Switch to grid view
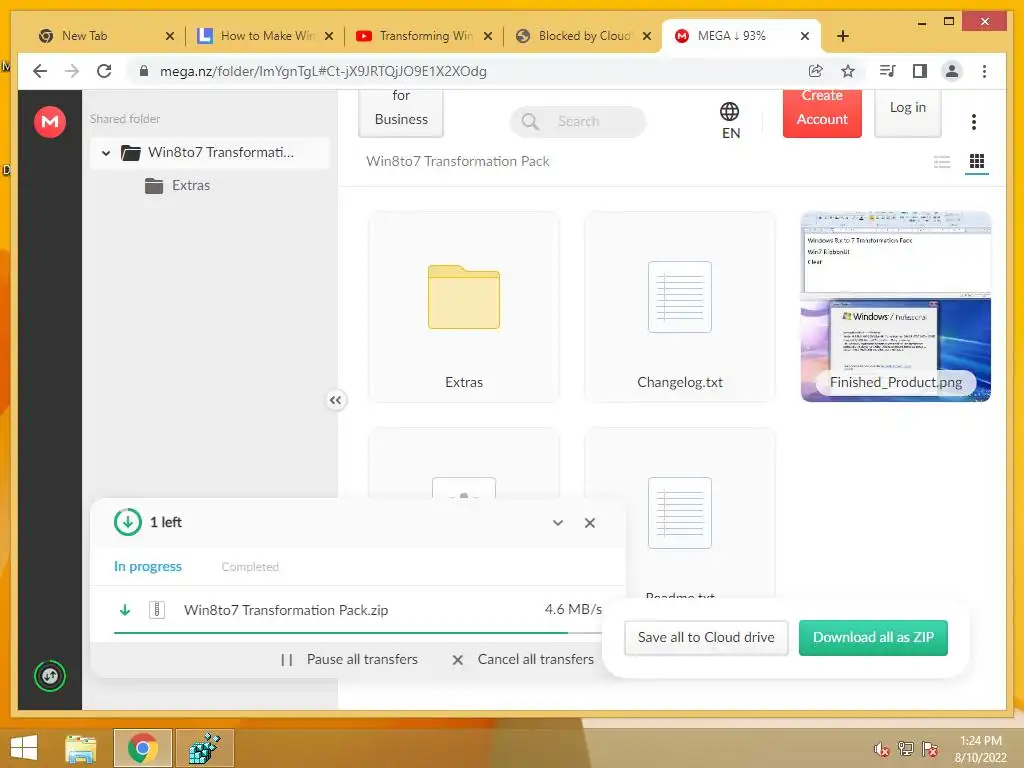The height and width of the screenshot is (768, 1024). pos(977,161)
